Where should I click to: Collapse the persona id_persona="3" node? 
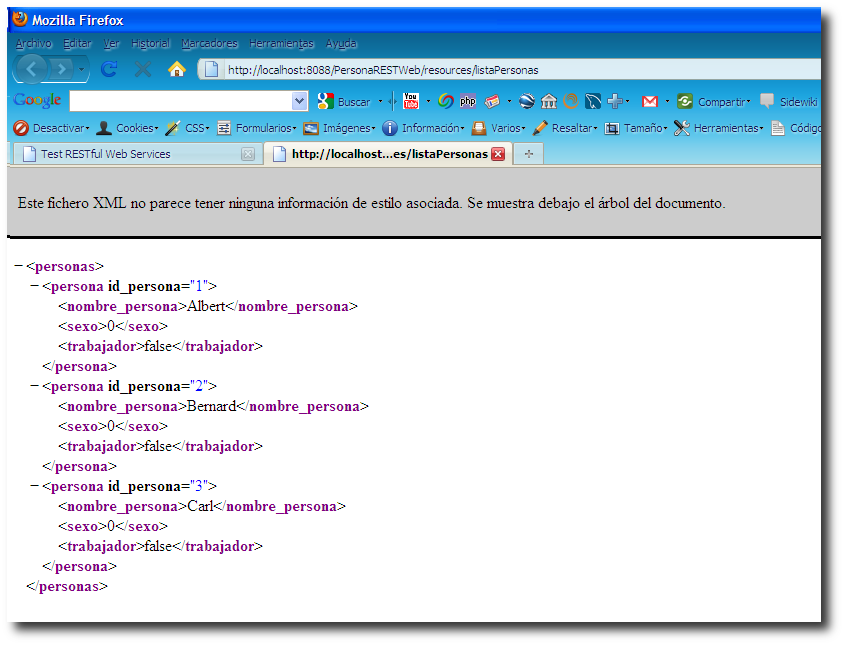(34, 486)
